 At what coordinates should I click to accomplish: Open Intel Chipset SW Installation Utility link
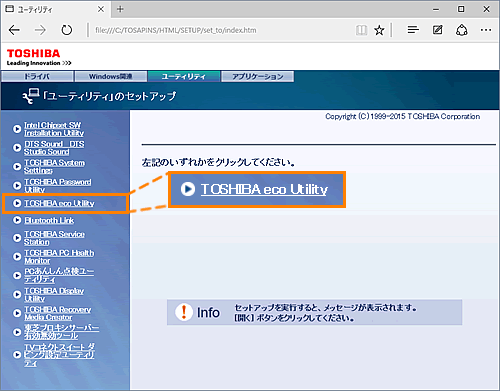point(54,129)
